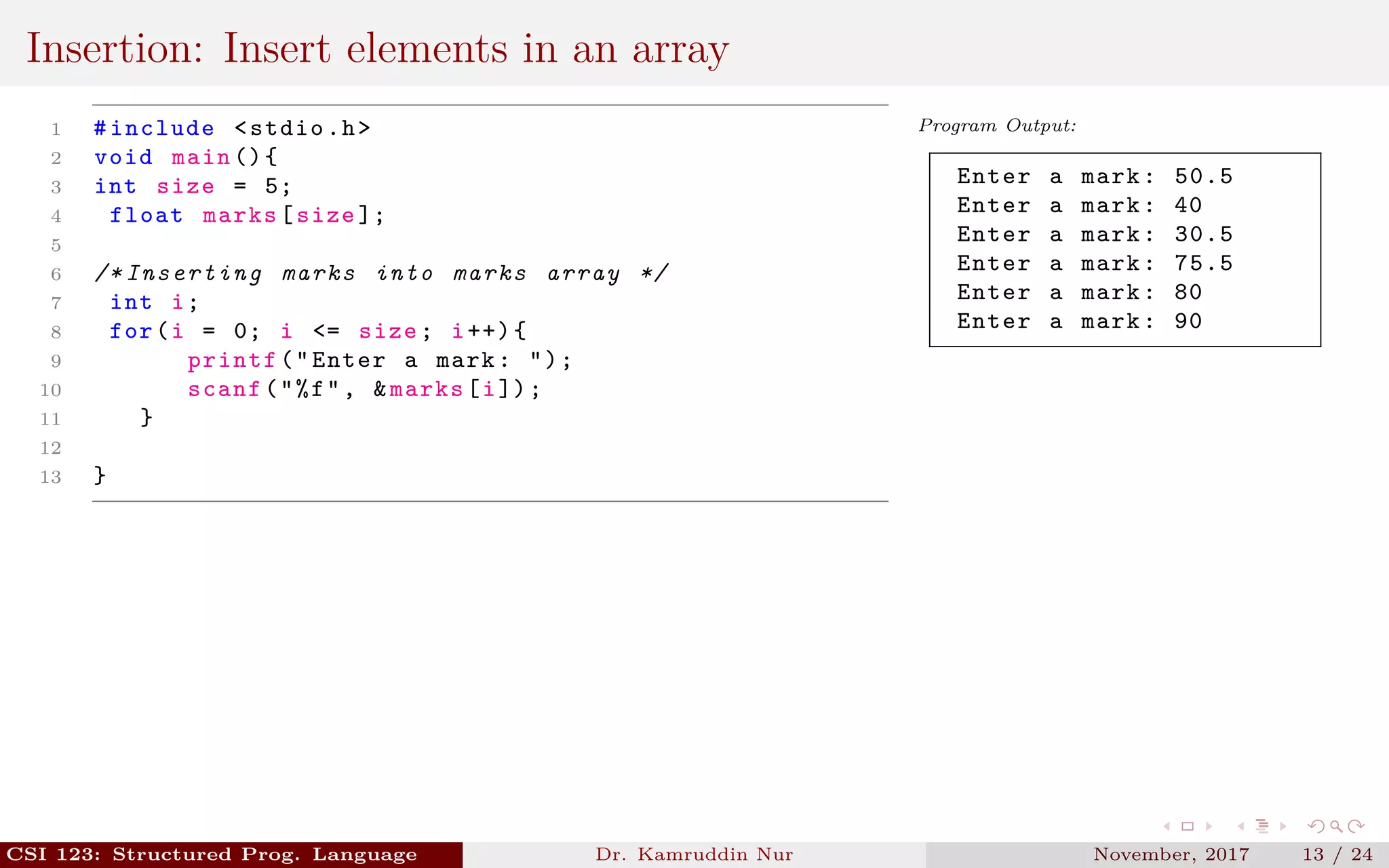This screenshot has width=1389, height=868.
Task: Click output line 'Enter a mark: 40'
Action: [x=1080, y=205]
